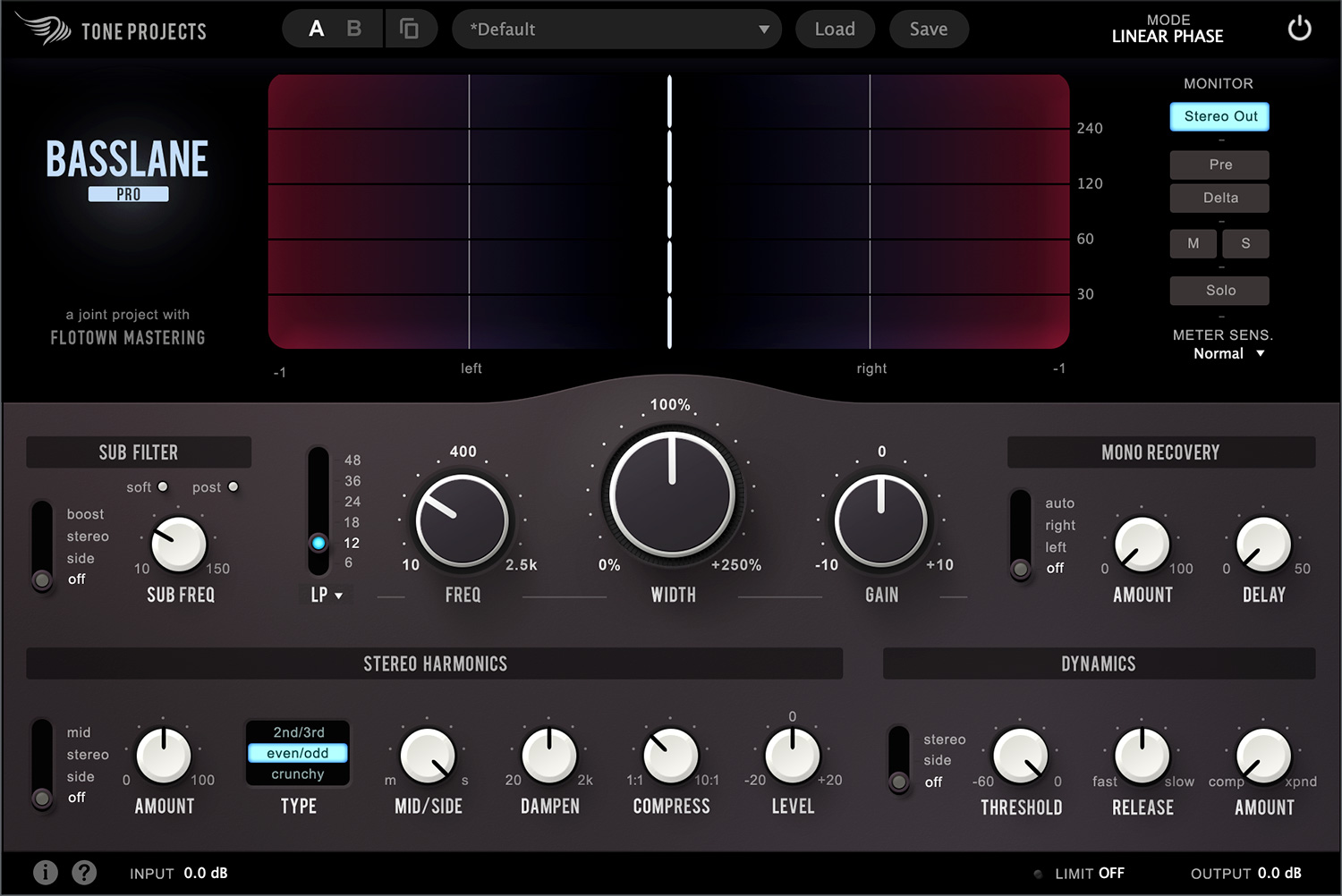Click the COMPRESS knob in Stereo Harmonics
Screen dimensions: 1342x896
[671, 756]
